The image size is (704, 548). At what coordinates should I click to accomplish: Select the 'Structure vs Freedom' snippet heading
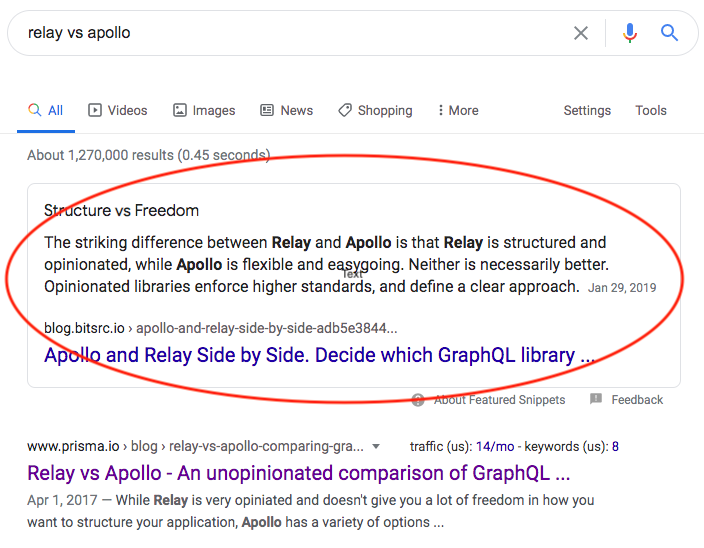pyautogui.click(x=121, y=210)
